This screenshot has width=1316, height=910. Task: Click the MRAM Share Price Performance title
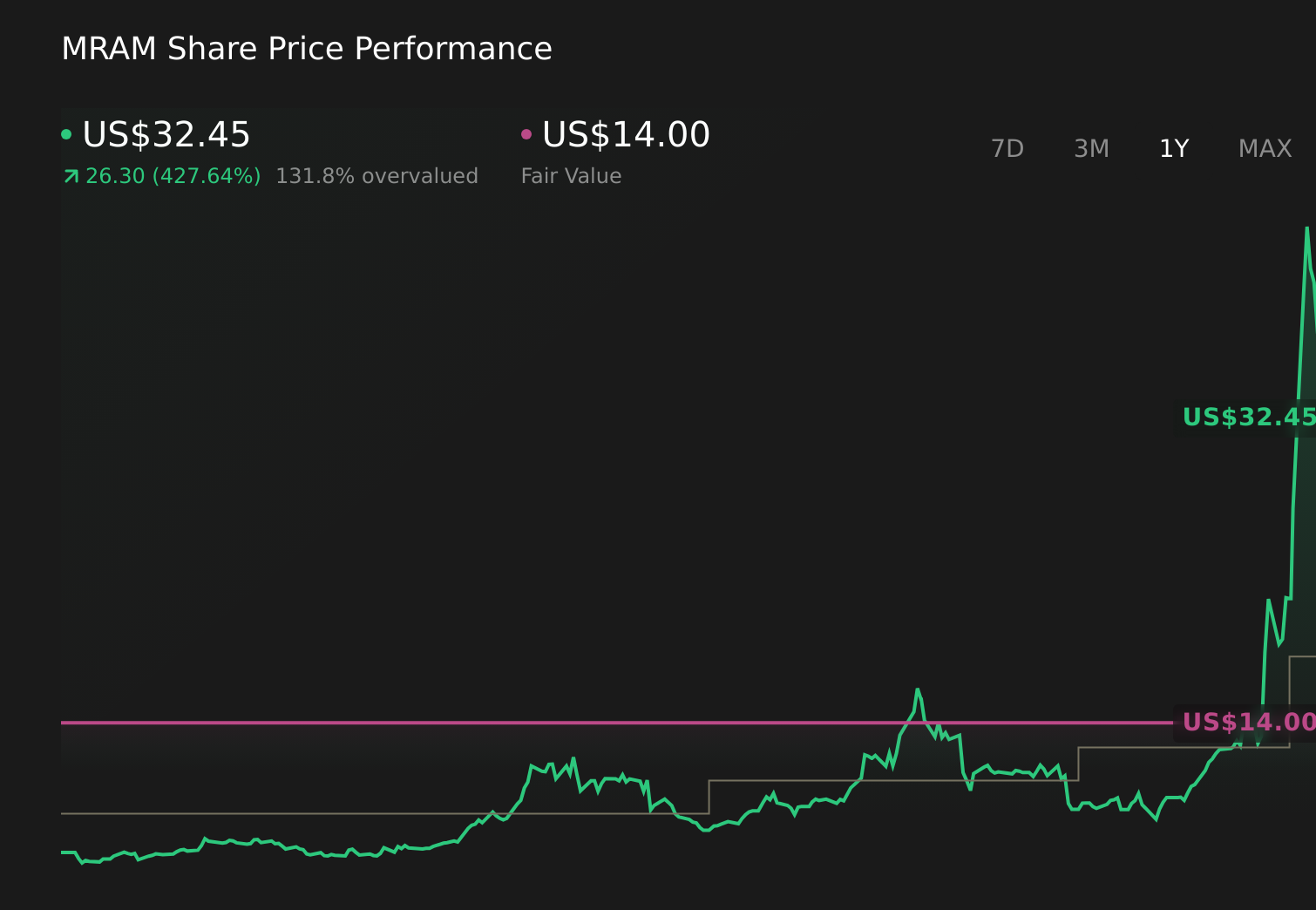(x=307, y=49)
